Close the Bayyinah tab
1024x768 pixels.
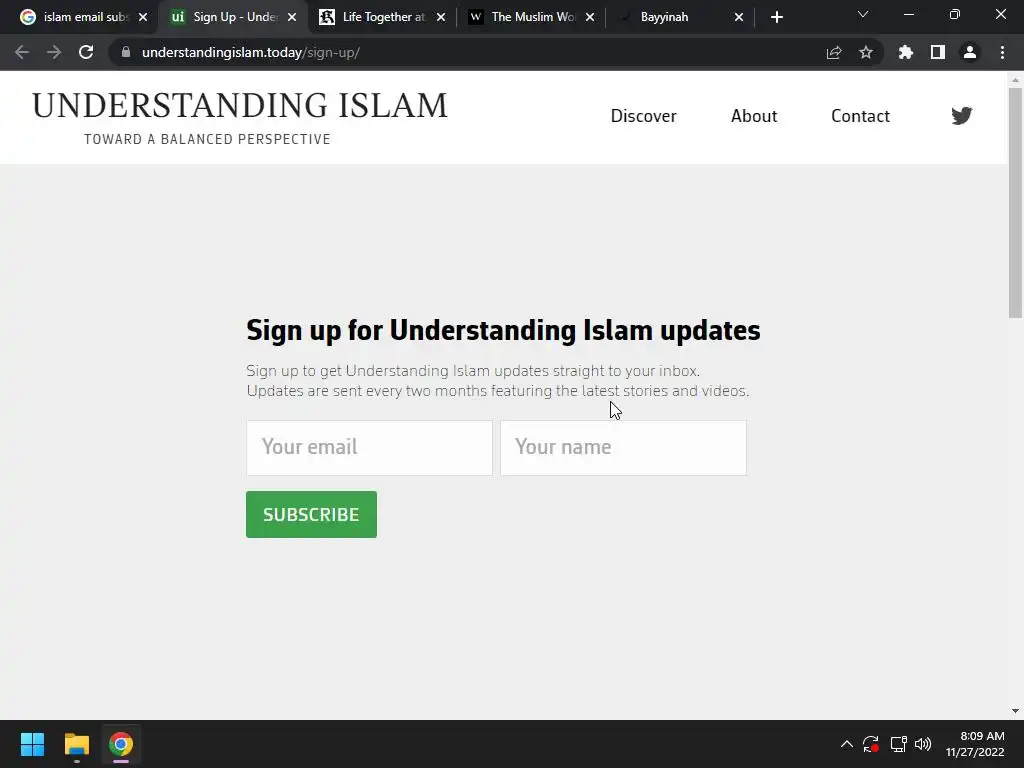[x=739, y=17]
